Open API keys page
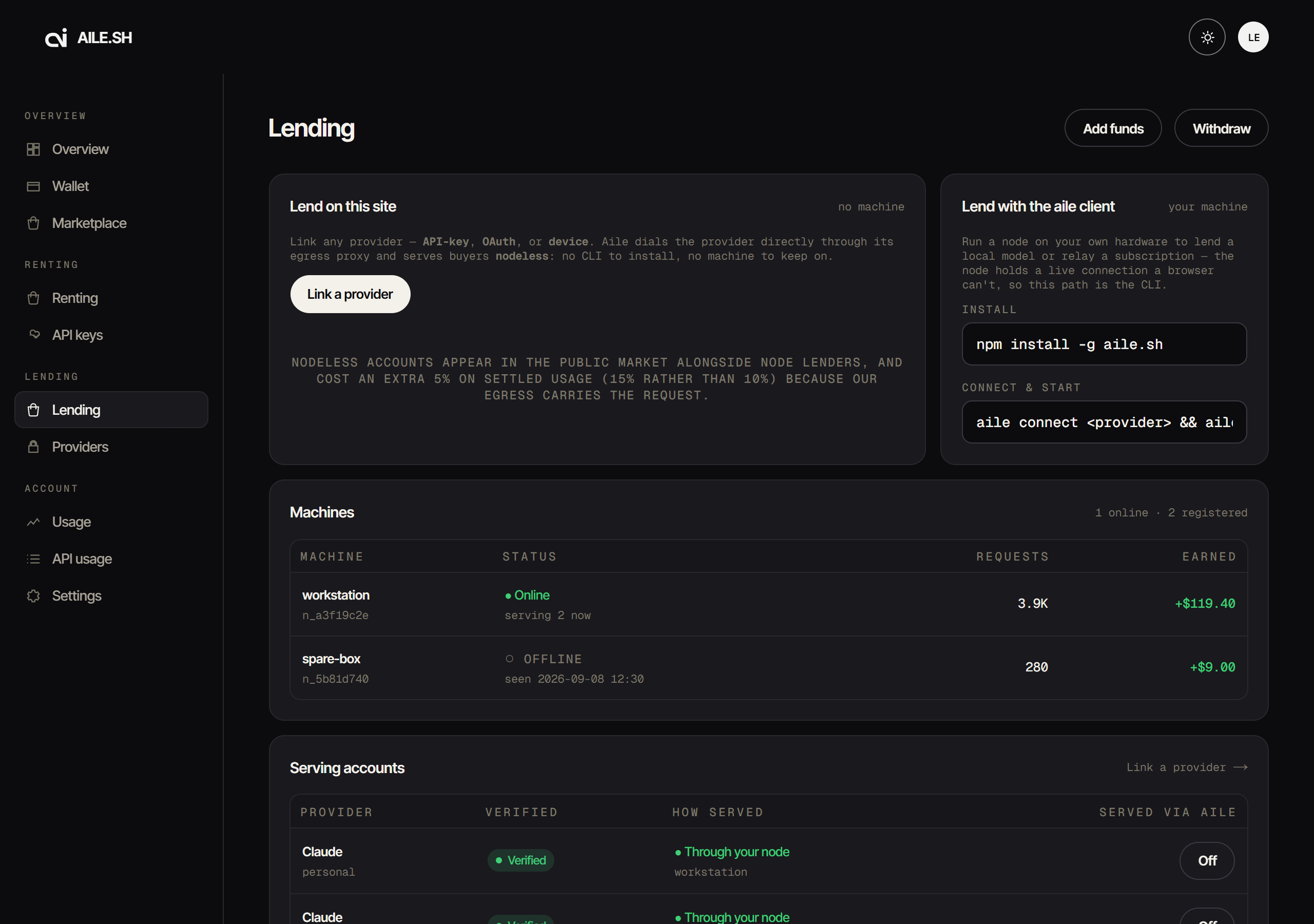1314x924 pixels. click(111, 335)
